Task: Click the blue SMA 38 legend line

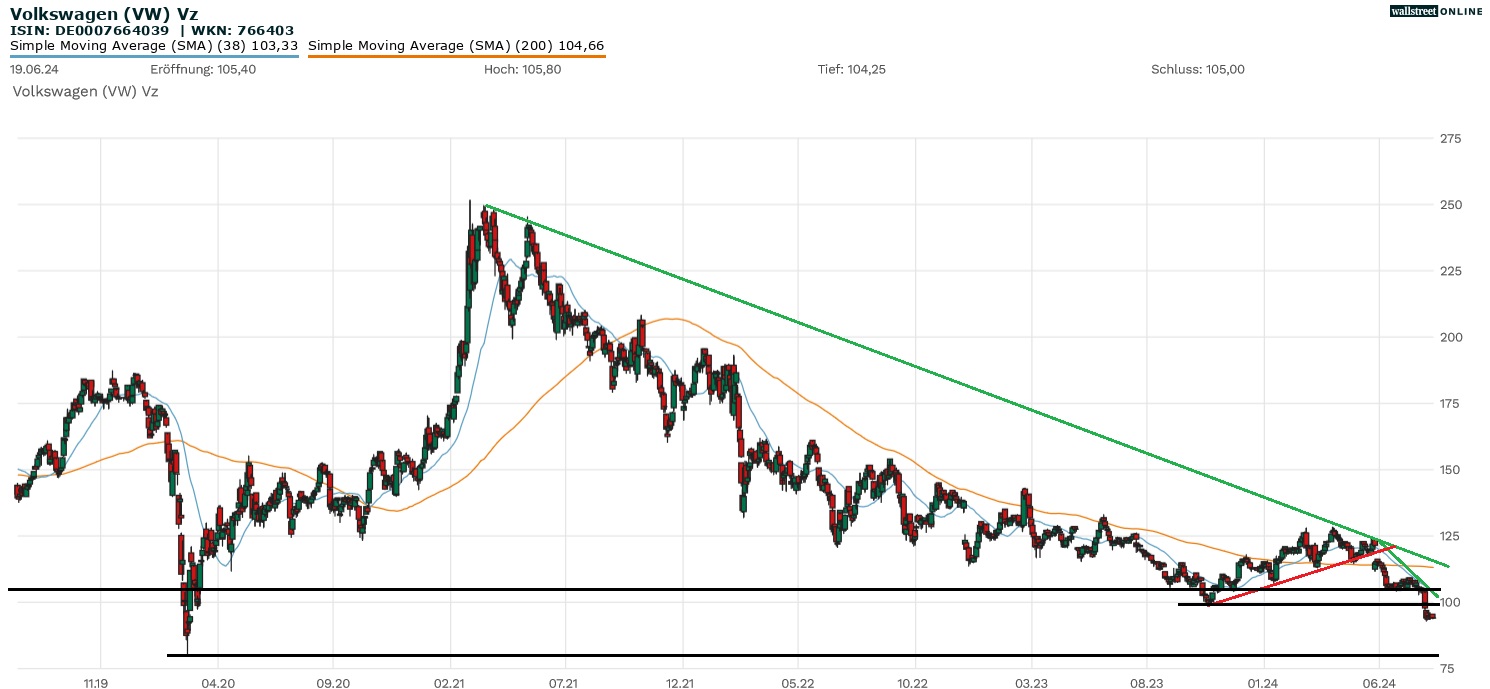Action: click(154, 56)
